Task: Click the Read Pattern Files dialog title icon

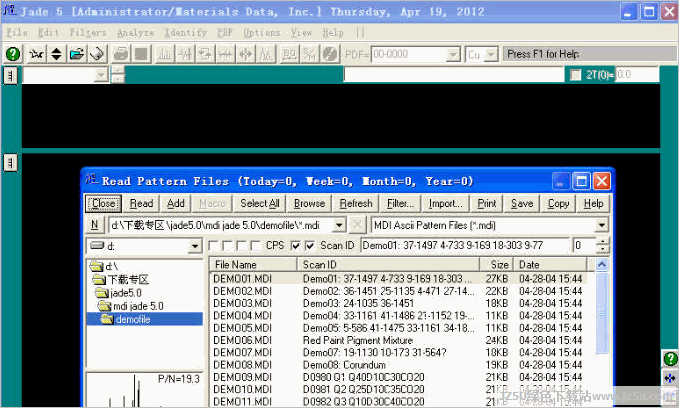Action: point(91,180)
